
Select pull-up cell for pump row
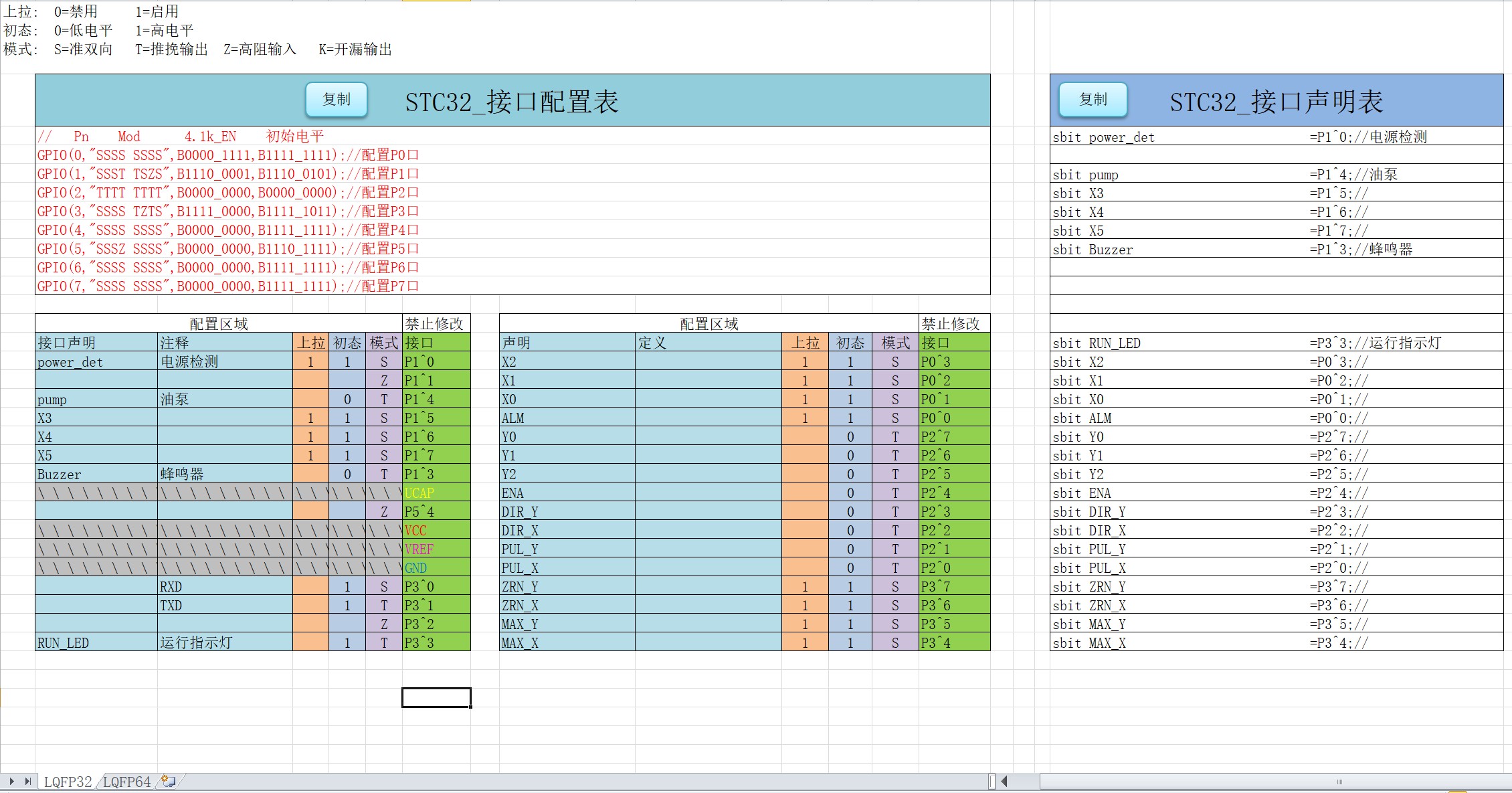point(310,400)
